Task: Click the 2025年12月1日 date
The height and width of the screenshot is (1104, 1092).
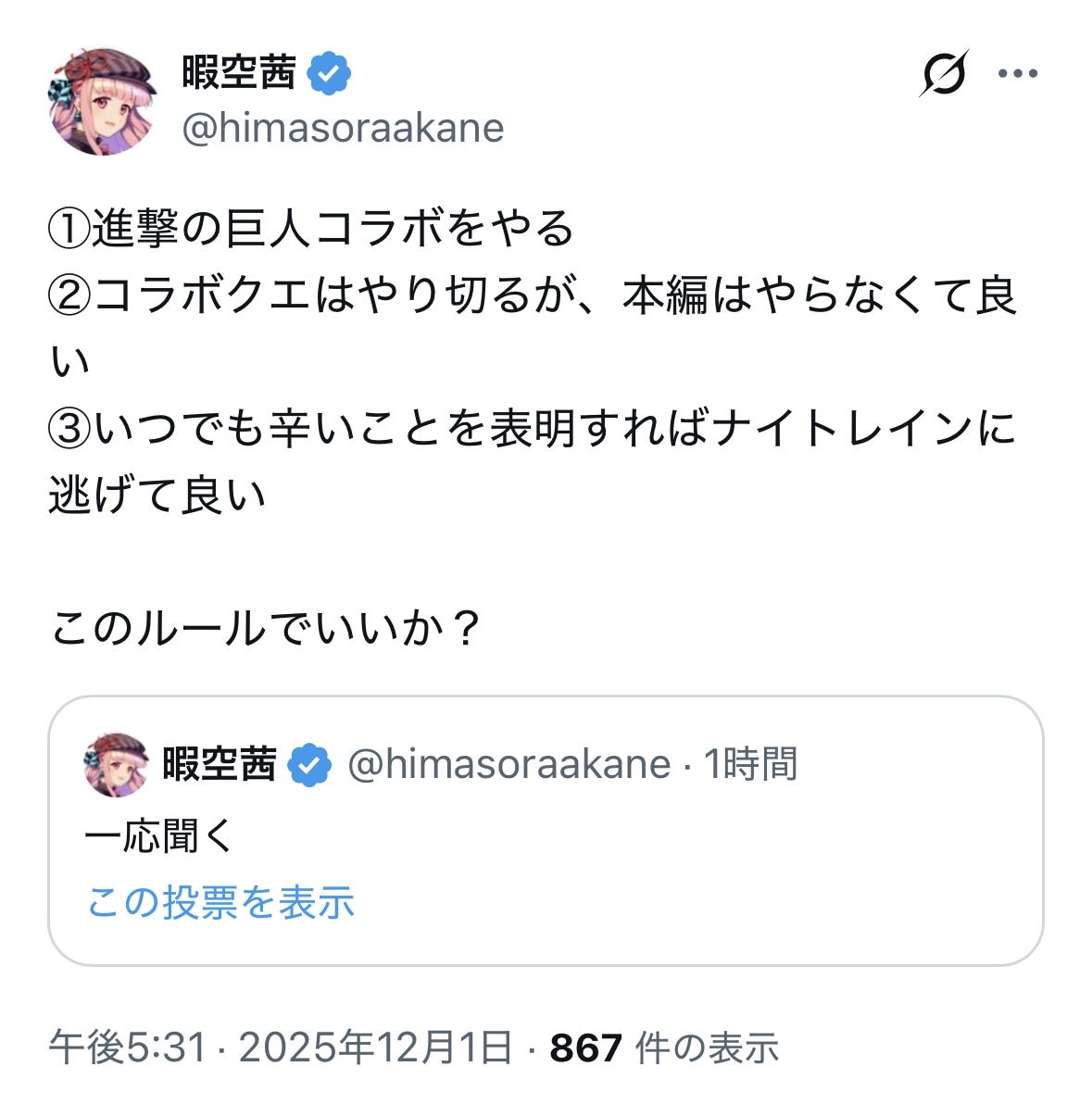Action: coord(375,1048)
